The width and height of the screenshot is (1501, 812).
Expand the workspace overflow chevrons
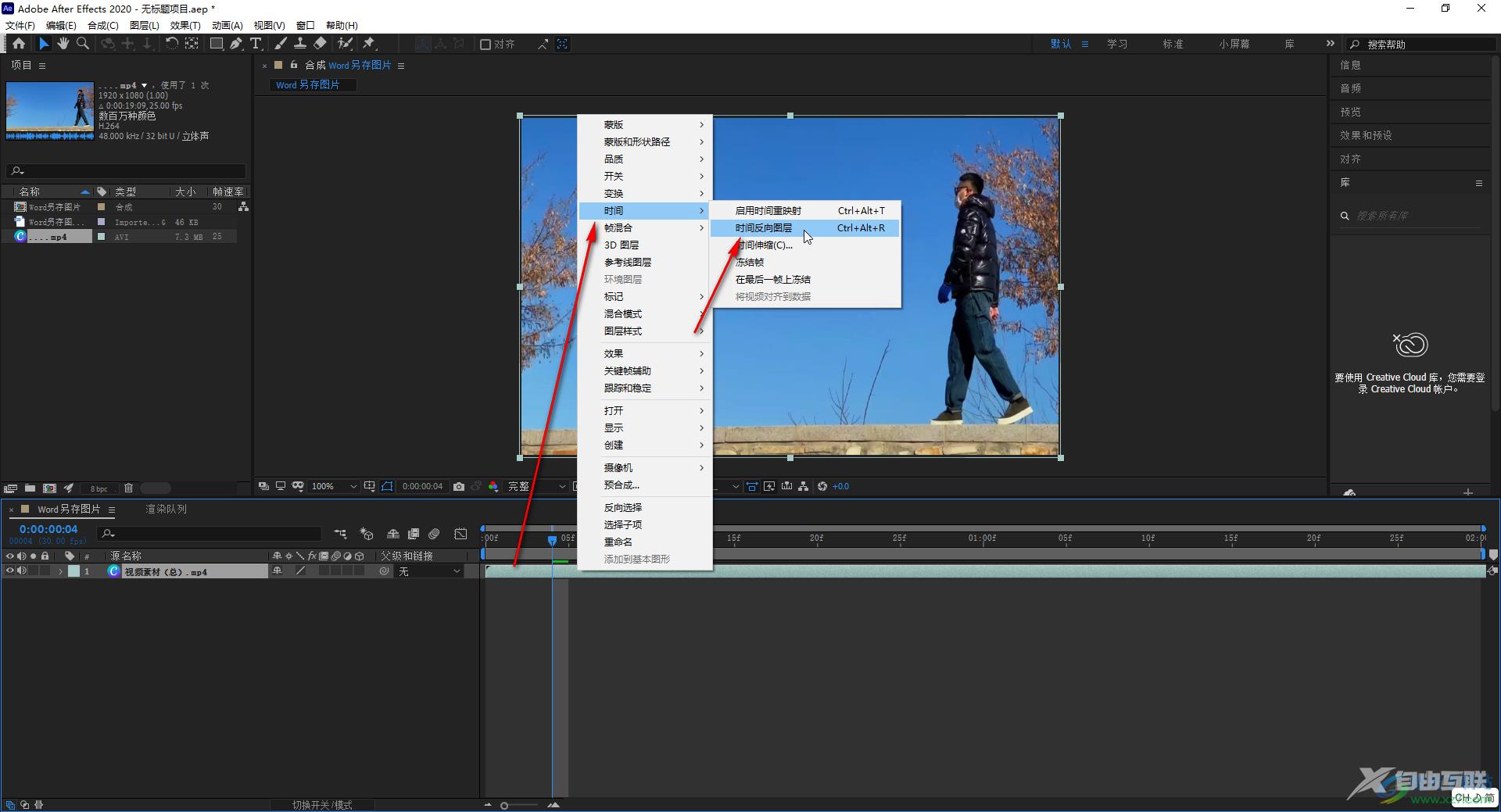tap(1331, 44)
